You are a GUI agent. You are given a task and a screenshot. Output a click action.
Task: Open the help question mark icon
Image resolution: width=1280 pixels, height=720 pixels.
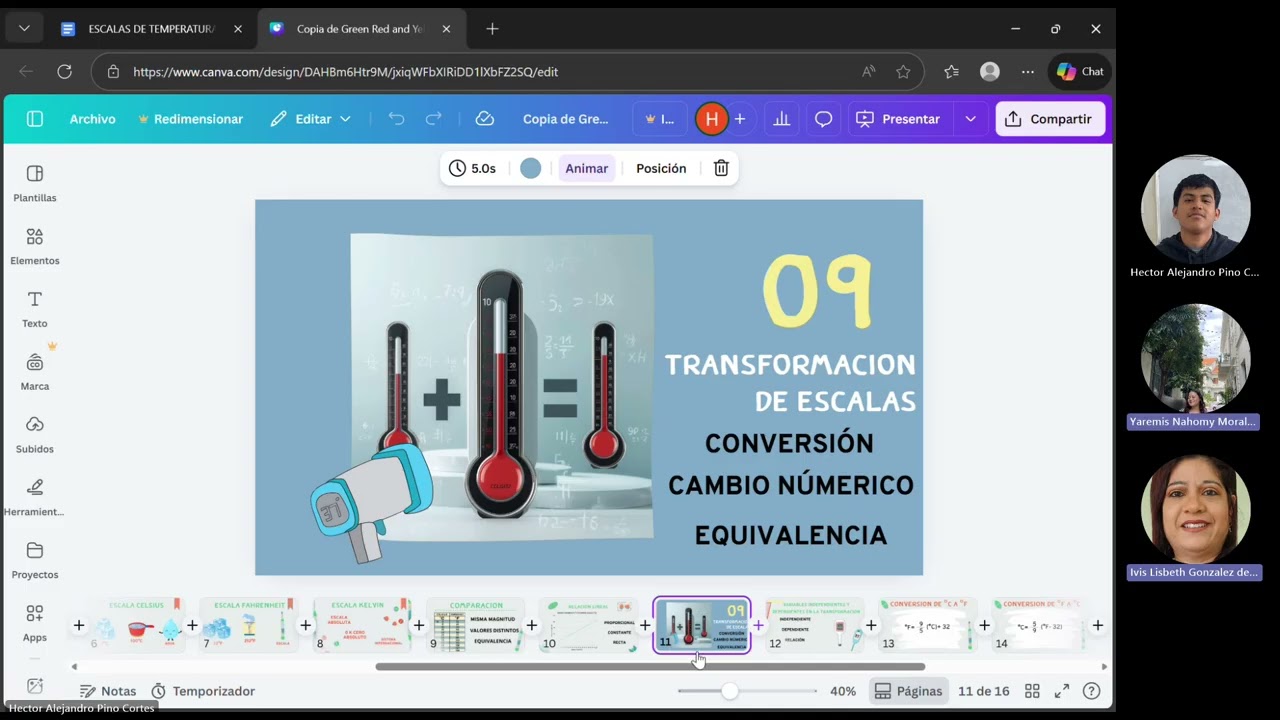pos(1092,691)
